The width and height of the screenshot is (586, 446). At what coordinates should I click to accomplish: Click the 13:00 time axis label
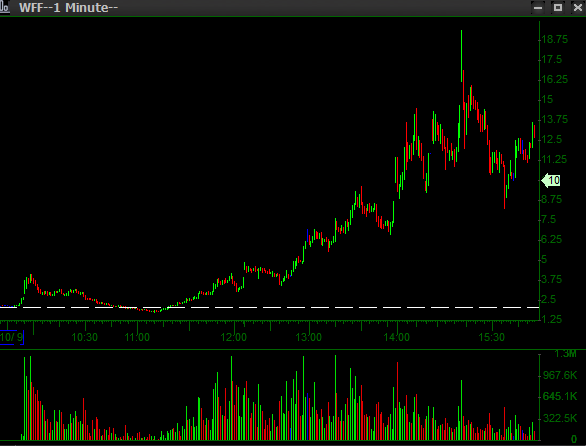(x=309, y=337)
